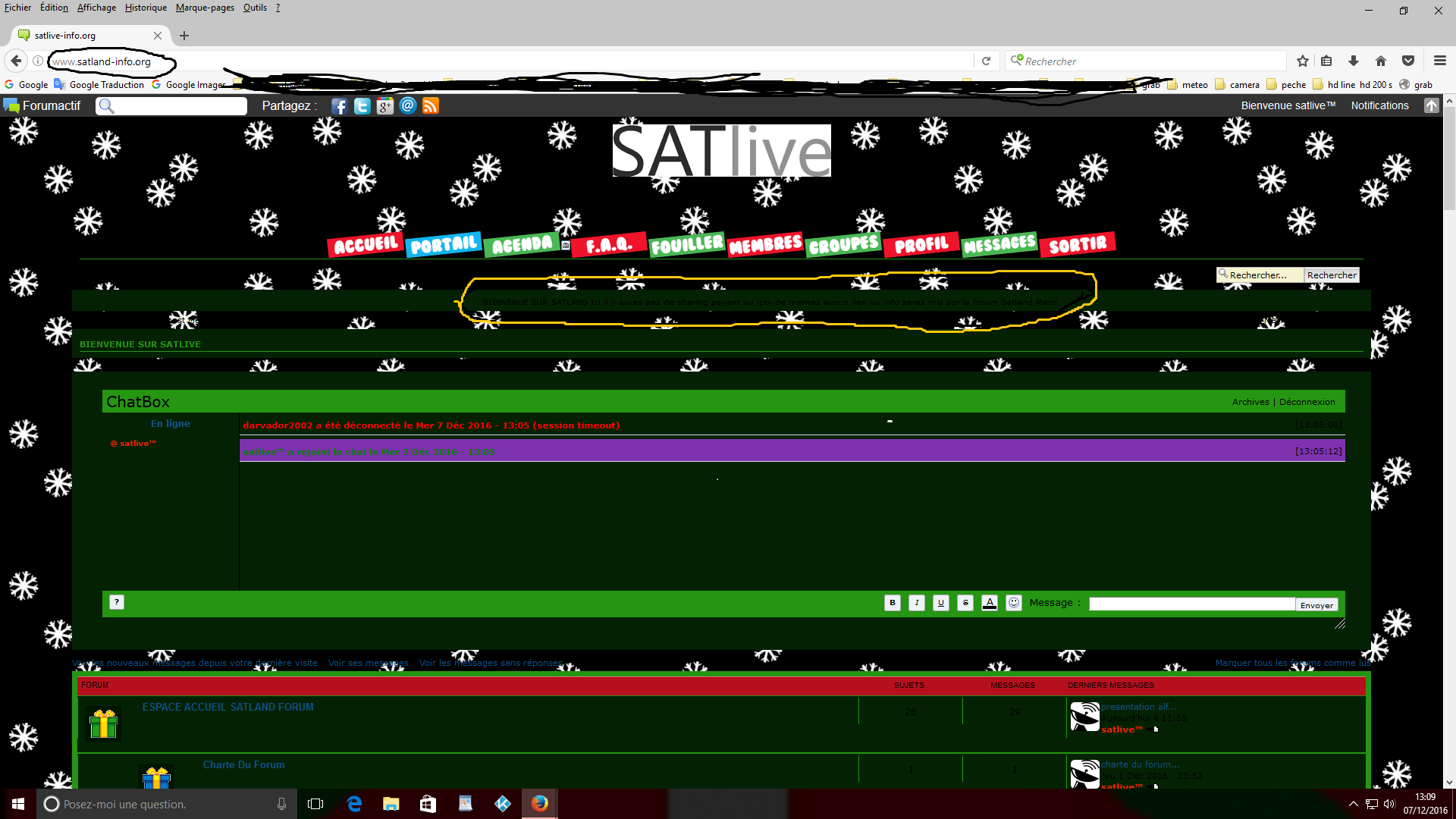Open Task View on the taskbar

(315, 804)
